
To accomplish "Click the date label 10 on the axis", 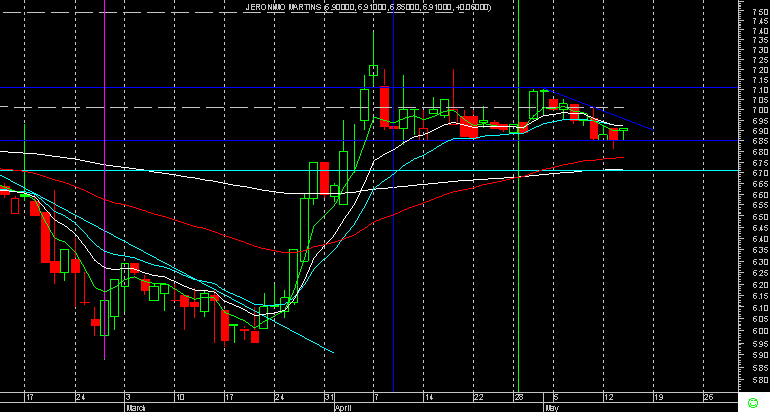I will click(180, 397).
